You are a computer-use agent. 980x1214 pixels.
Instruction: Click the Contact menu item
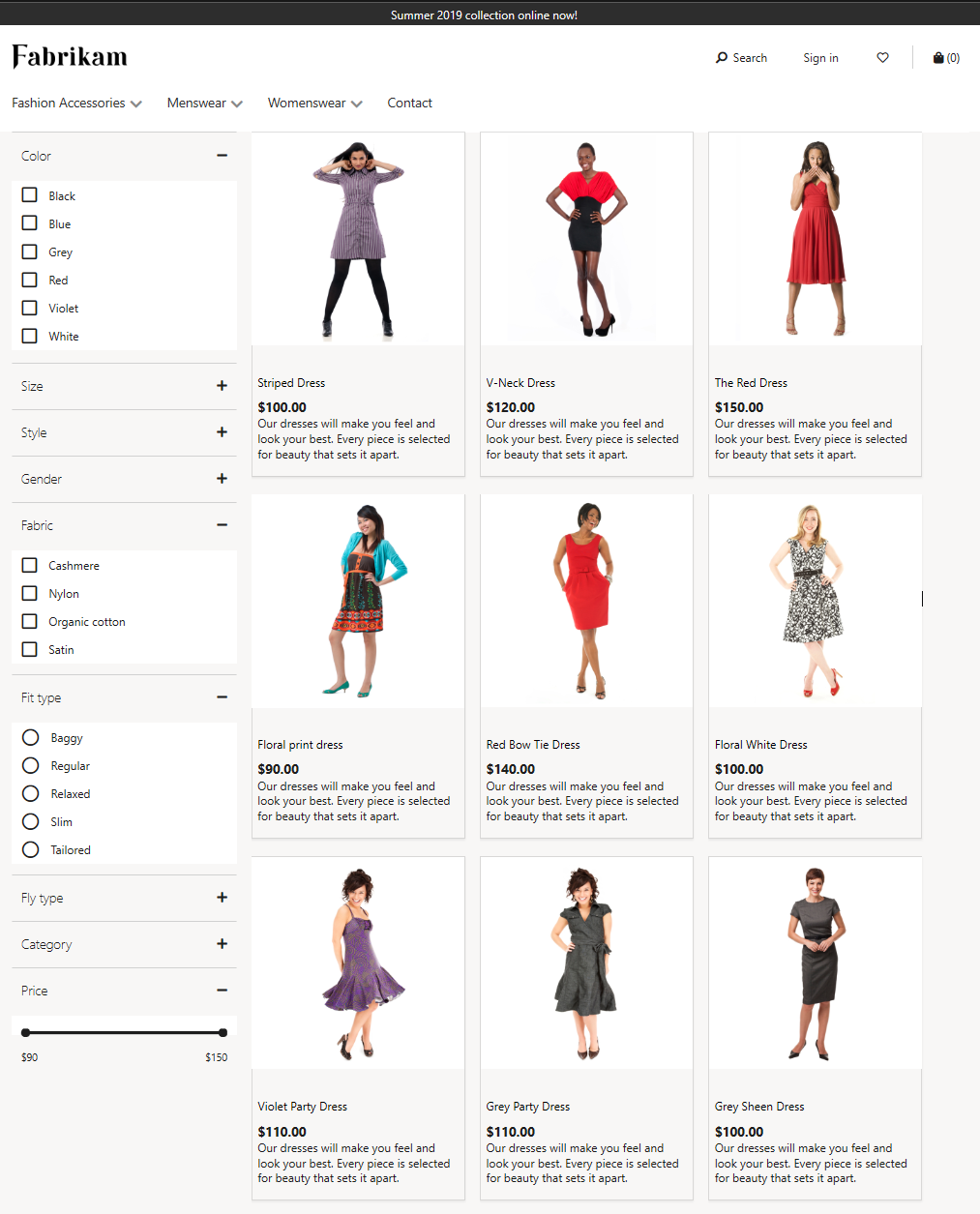coord(409,103)
